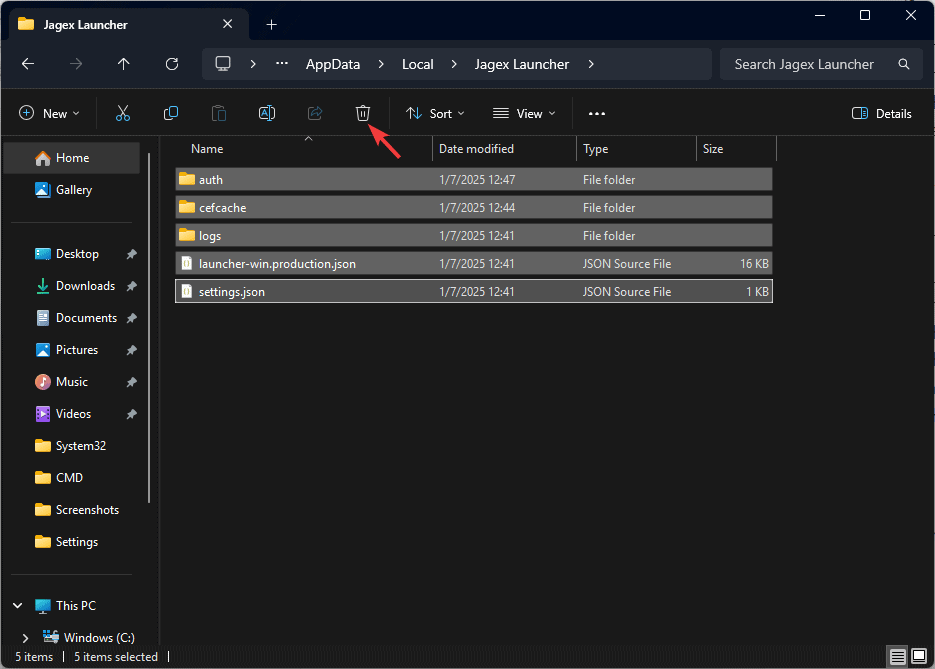Open Gallery in navigation pane
This screenshot has height=669, width=935.
[x=72, y=190]
